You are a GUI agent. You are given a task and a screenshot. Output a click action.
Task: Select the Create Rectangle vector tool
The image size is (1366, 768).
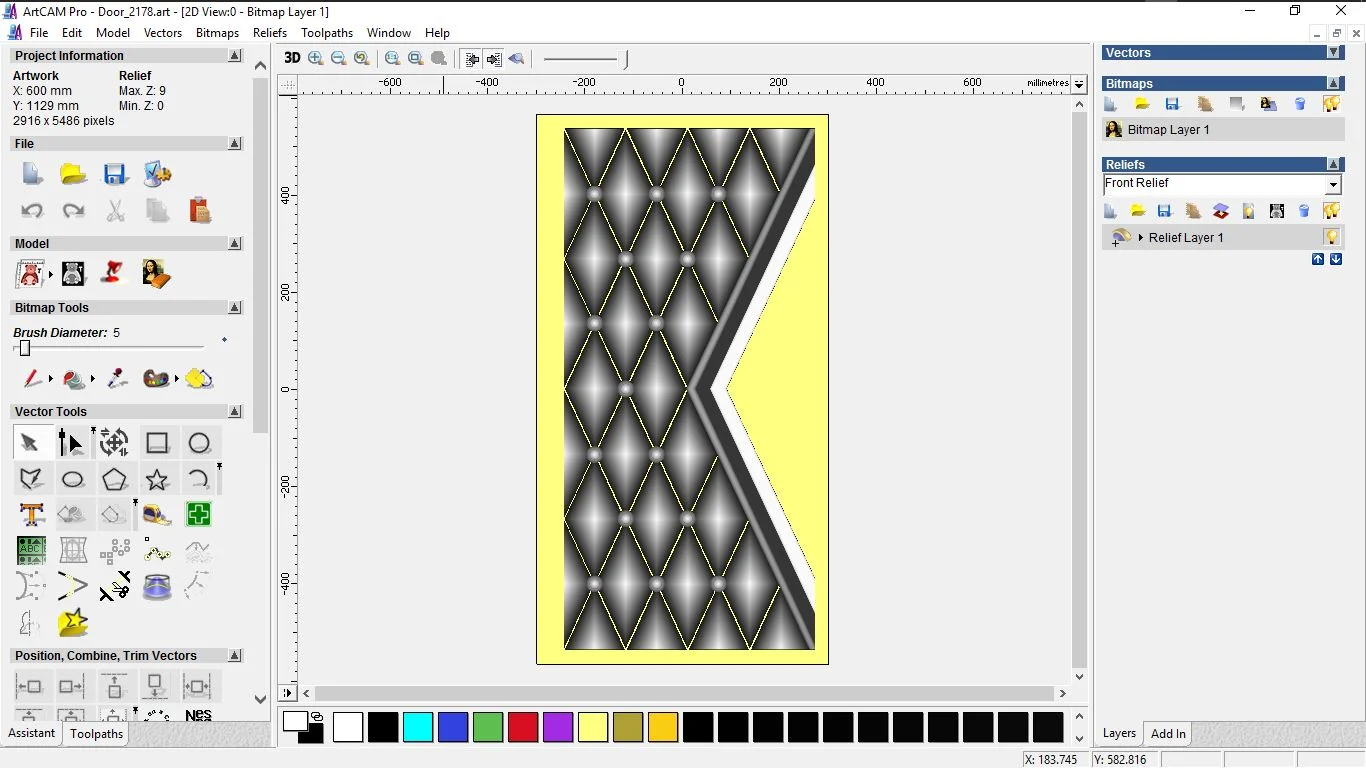[x=157, y=443]
